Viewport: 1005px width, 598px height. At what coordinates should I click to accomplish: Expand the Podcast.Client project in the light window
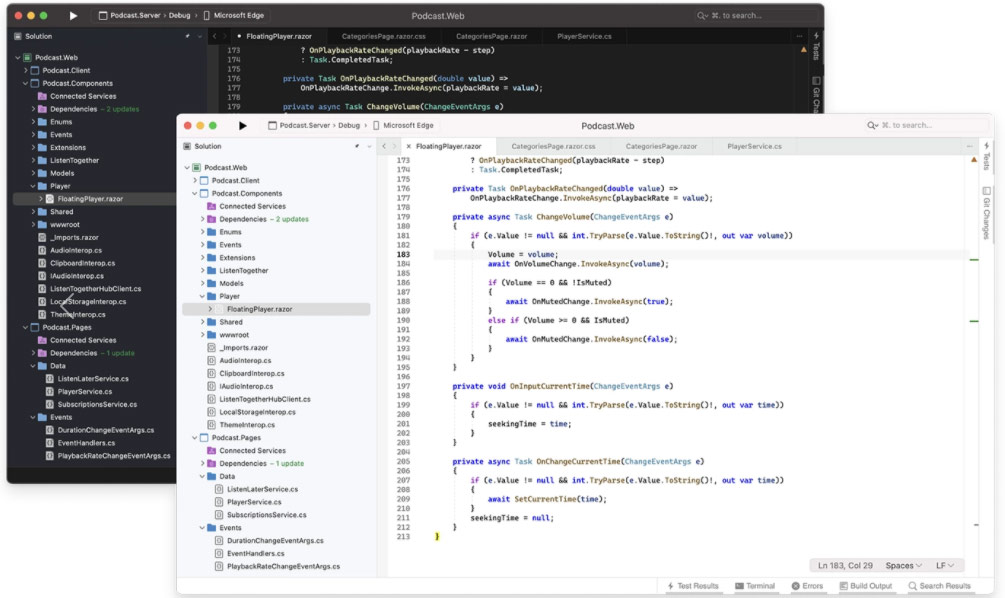[x=195, y=181]
